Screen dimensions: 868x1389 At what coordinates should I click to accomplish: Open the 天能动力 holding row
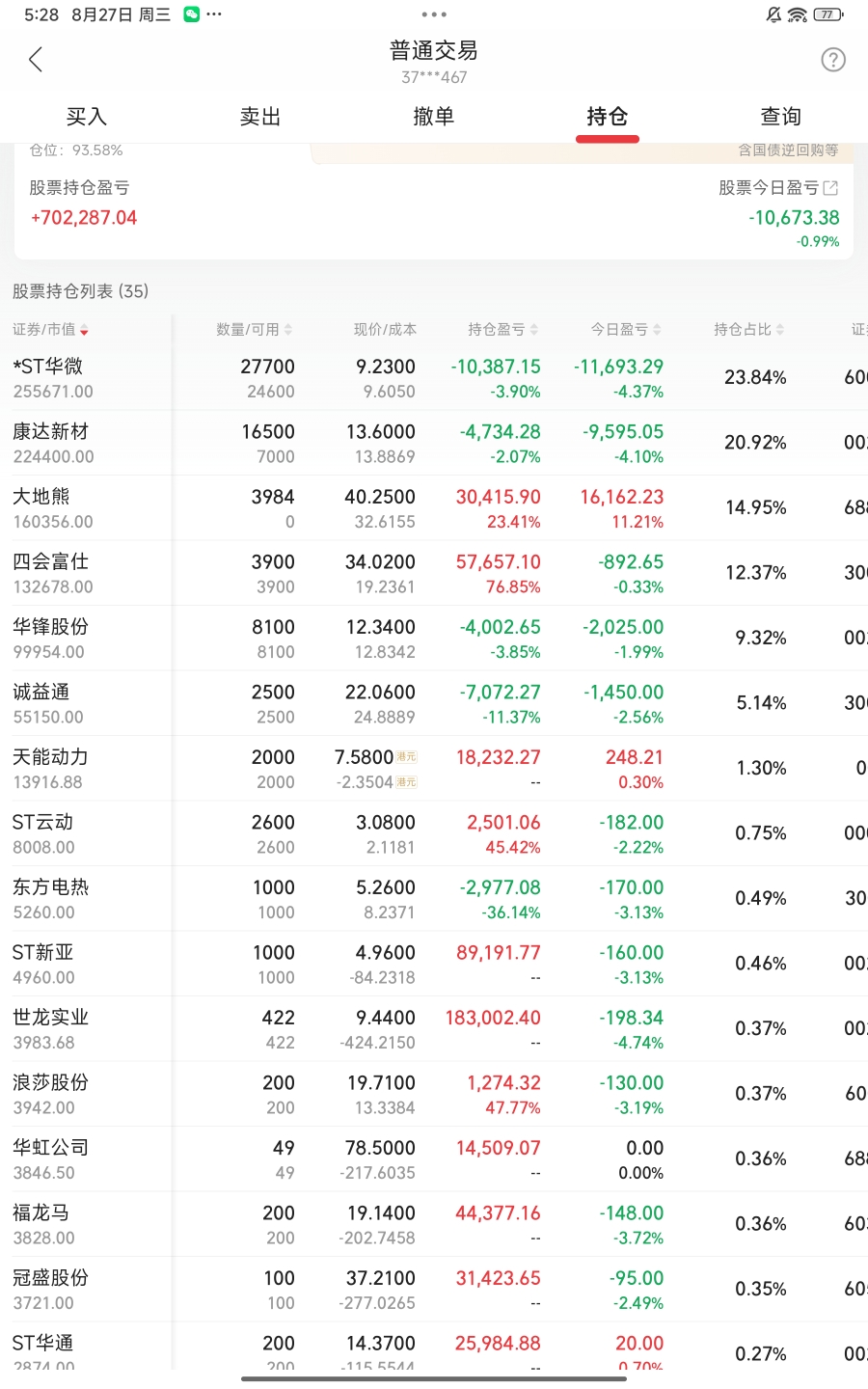click(434, 769)
